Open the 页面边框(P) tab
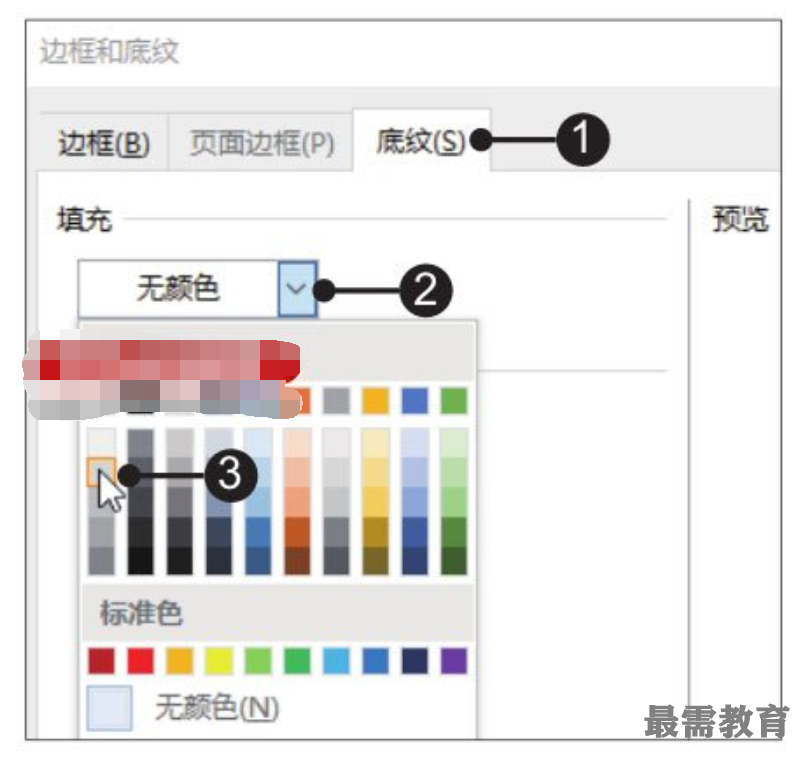Viewport: 796px width, 761px height. point(261,143)
